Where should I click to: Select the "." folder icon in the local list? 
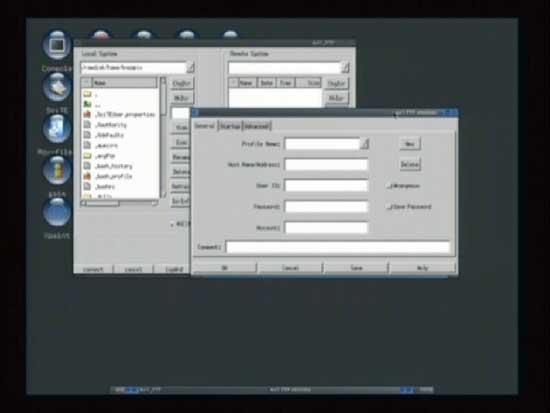point(87,94)
